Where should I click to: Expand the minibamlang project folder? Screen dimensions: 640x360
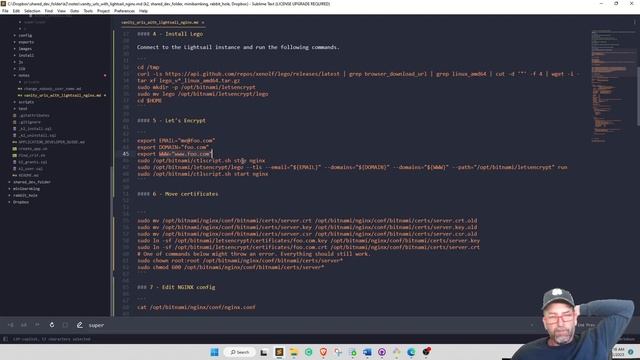27,189
